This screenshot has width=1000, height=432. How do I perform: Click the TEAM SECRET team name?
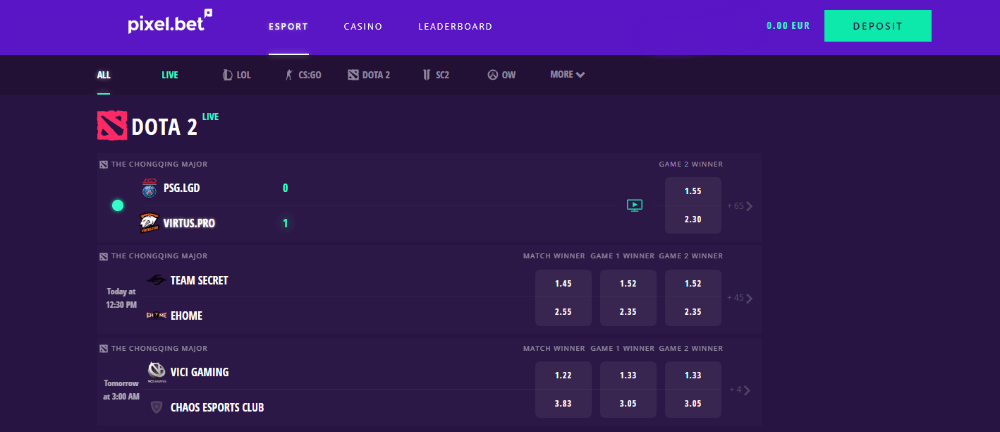199,280
